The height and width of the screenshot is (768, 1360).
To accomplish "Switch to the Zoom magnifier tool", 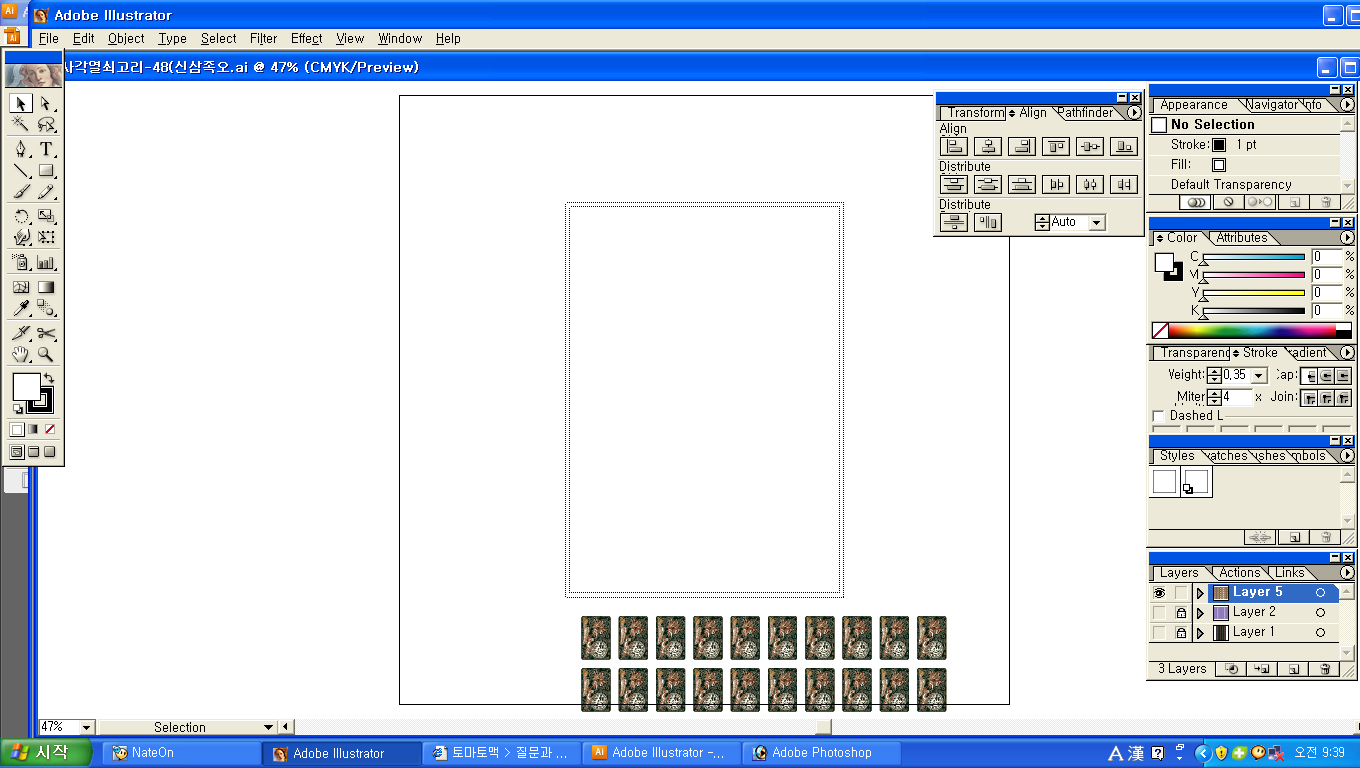I will pos(46,354).
